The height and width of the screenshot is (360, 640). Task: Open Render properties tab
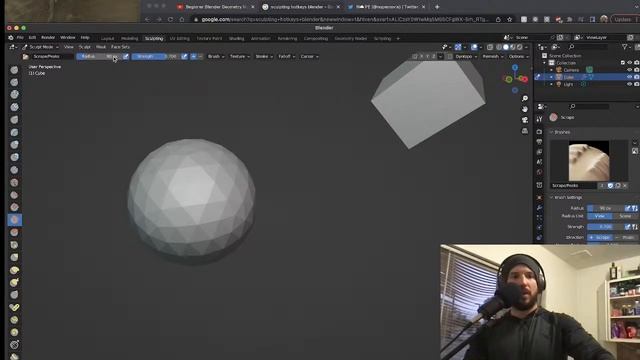(539, 132)
